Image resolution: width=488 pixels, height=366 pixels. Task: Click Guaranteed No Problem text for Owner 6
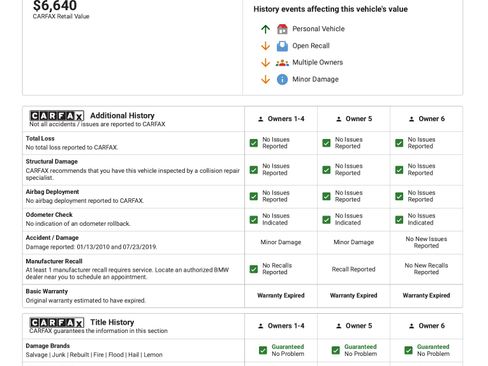433,350
